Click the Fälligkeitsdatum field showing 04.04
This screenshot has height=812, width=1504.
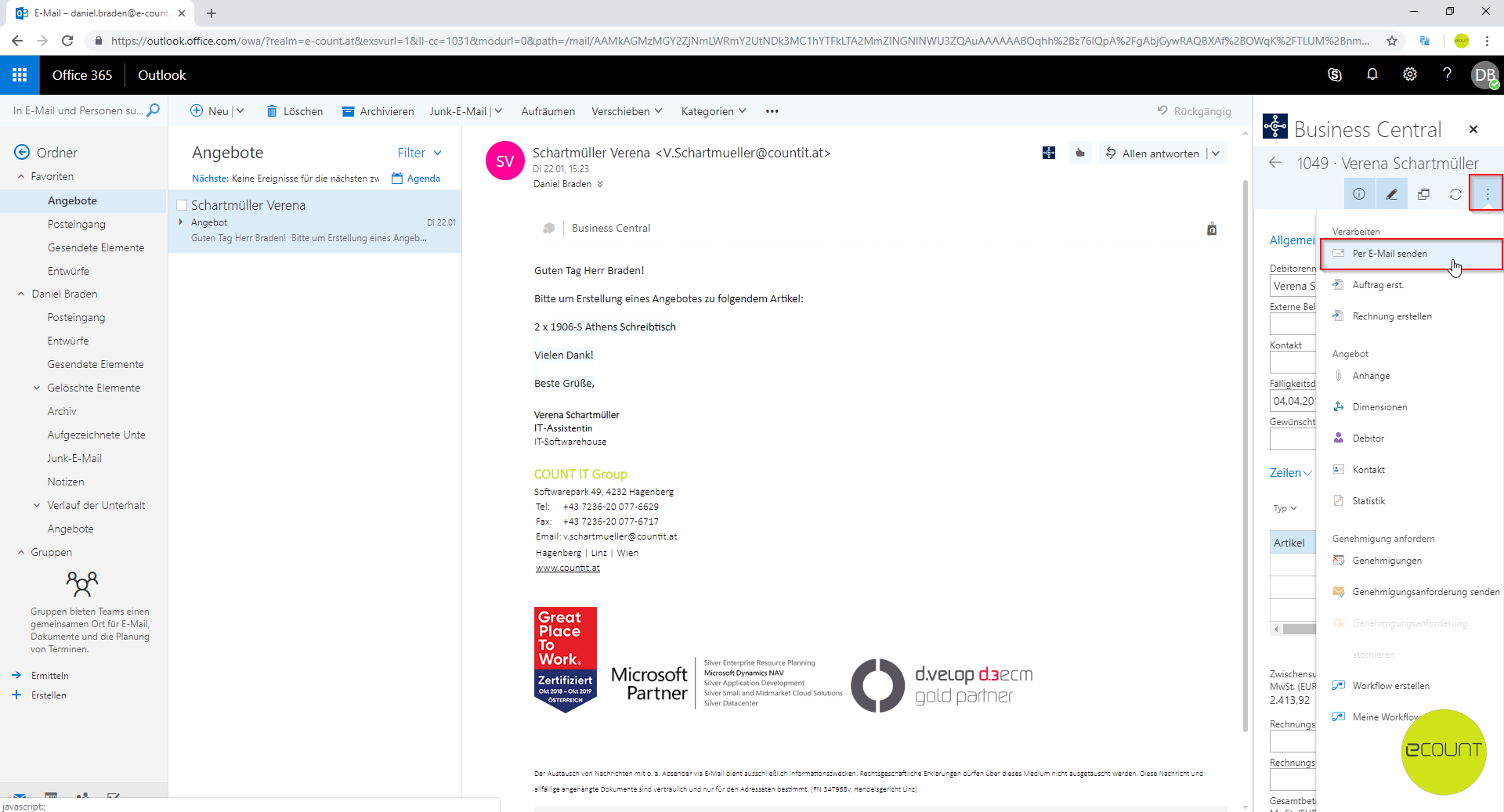(x=1292, y=401)
